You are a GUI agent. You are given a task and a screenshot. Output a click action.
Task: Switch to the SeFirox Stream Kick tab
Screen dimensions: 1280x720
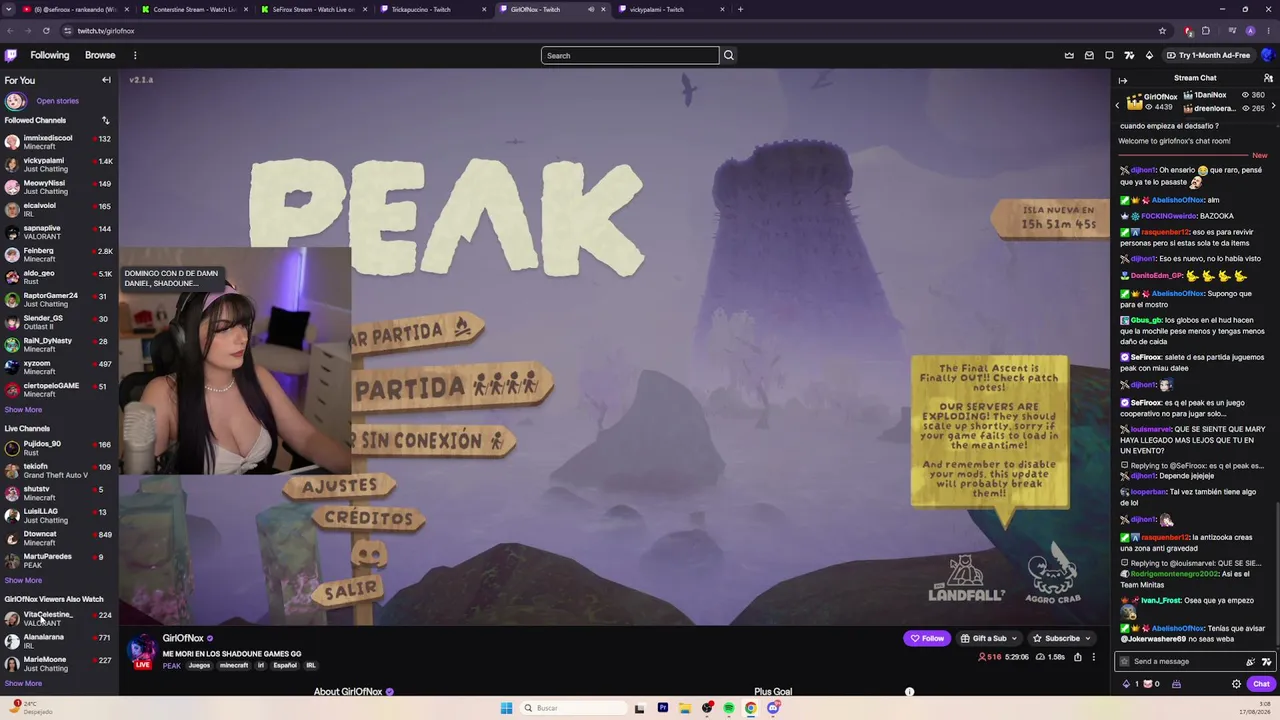click(x=312, y=10)
